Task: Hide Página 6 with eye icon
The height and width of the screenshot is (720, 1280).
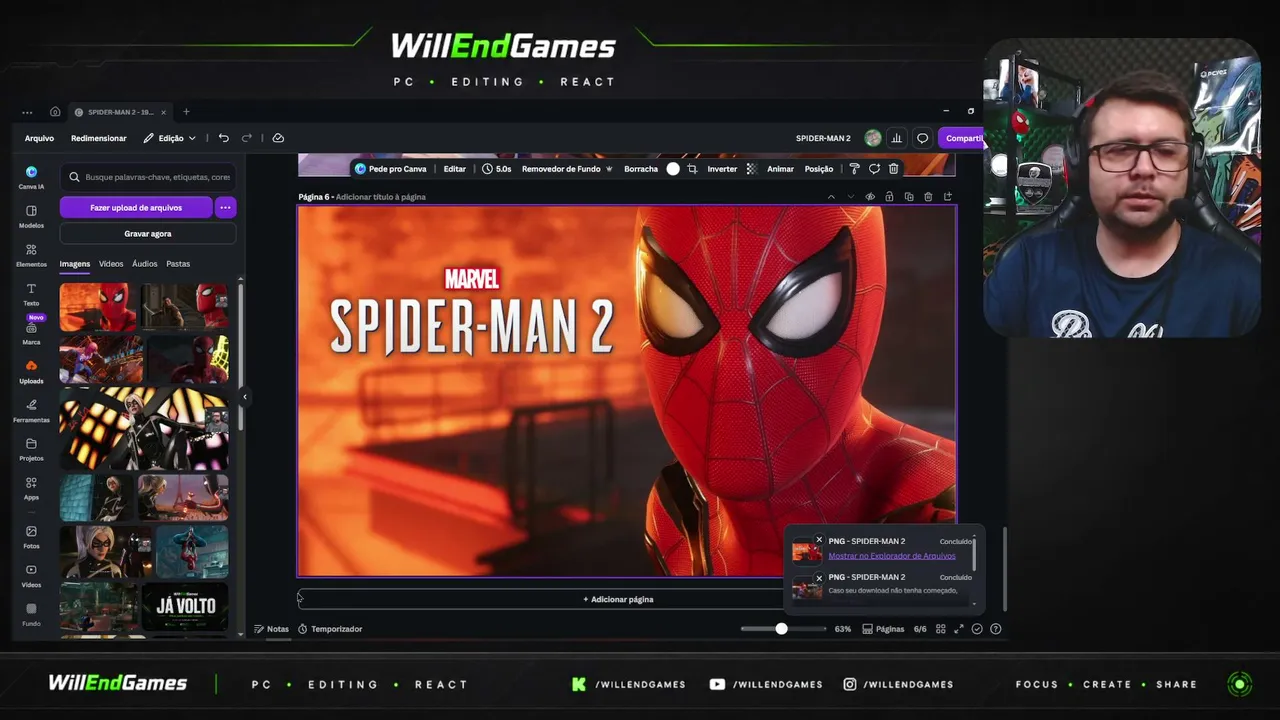Action: (x=870, y=197)
